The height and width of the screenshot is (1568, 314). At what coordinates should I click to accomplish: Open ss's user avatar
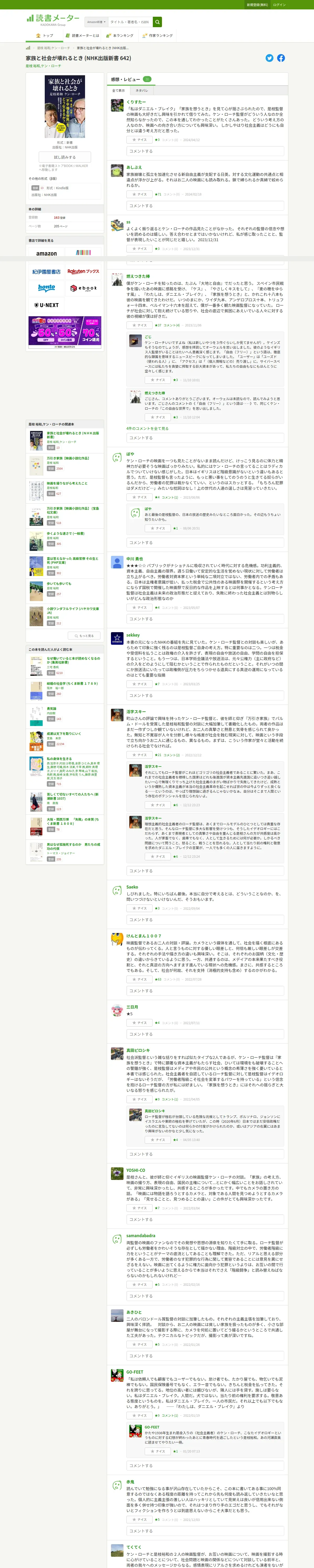pos(117,225)
